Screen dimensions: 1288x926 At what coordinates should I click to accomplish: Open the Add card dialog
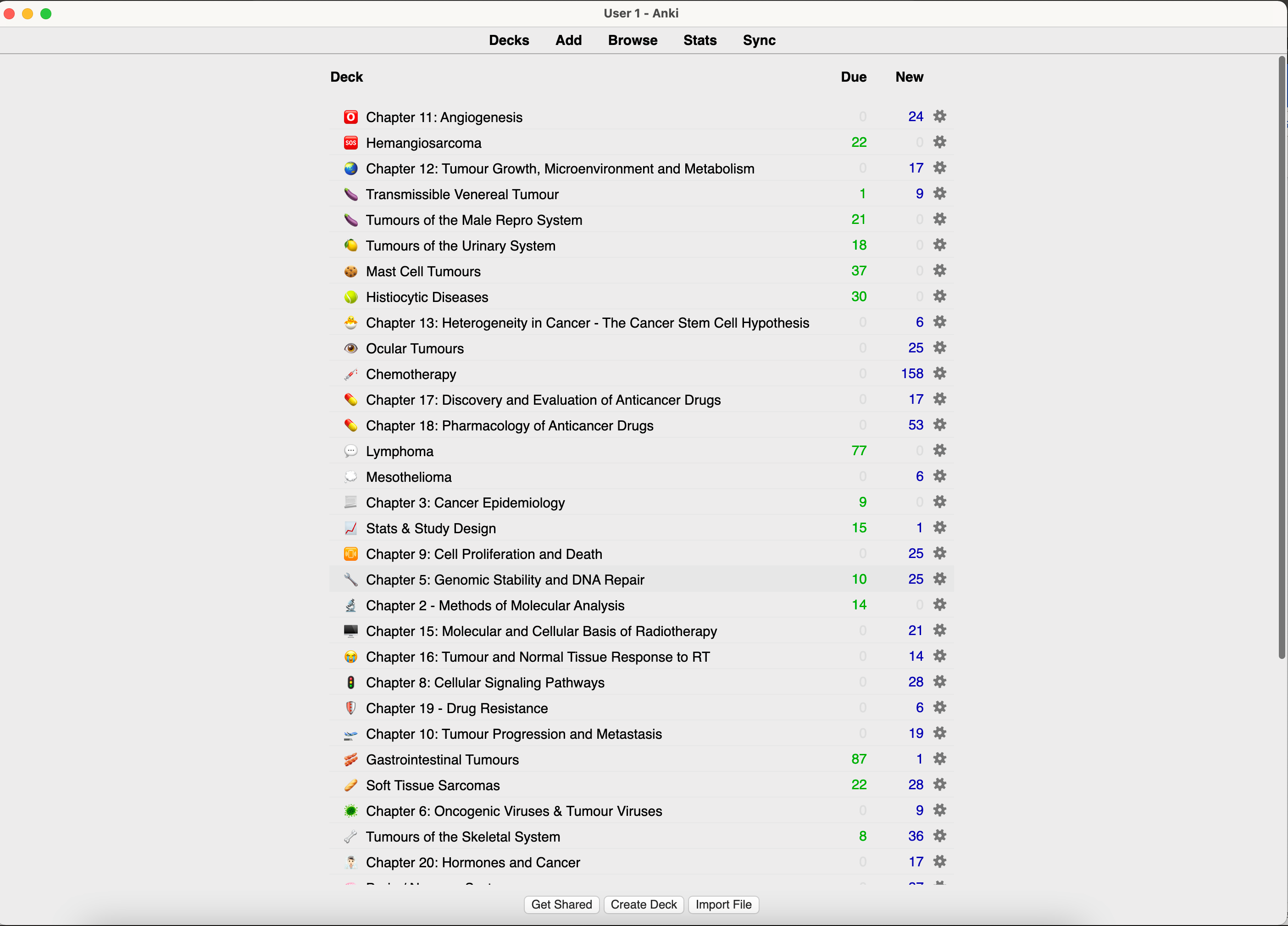(568, 40)
